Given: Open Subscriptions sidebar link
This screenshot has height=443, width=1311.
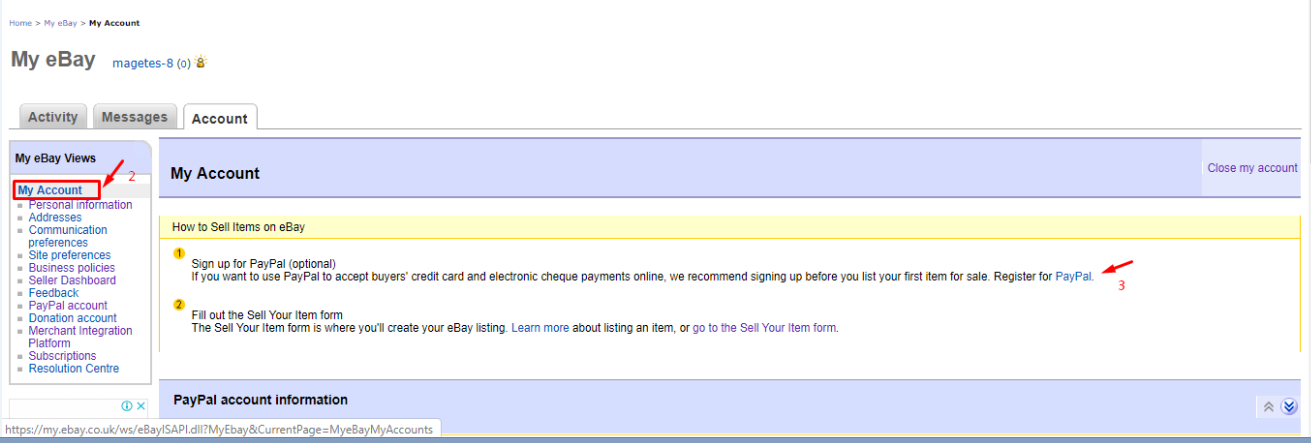Looking at the screenshot, I should [x=62, y=356].
